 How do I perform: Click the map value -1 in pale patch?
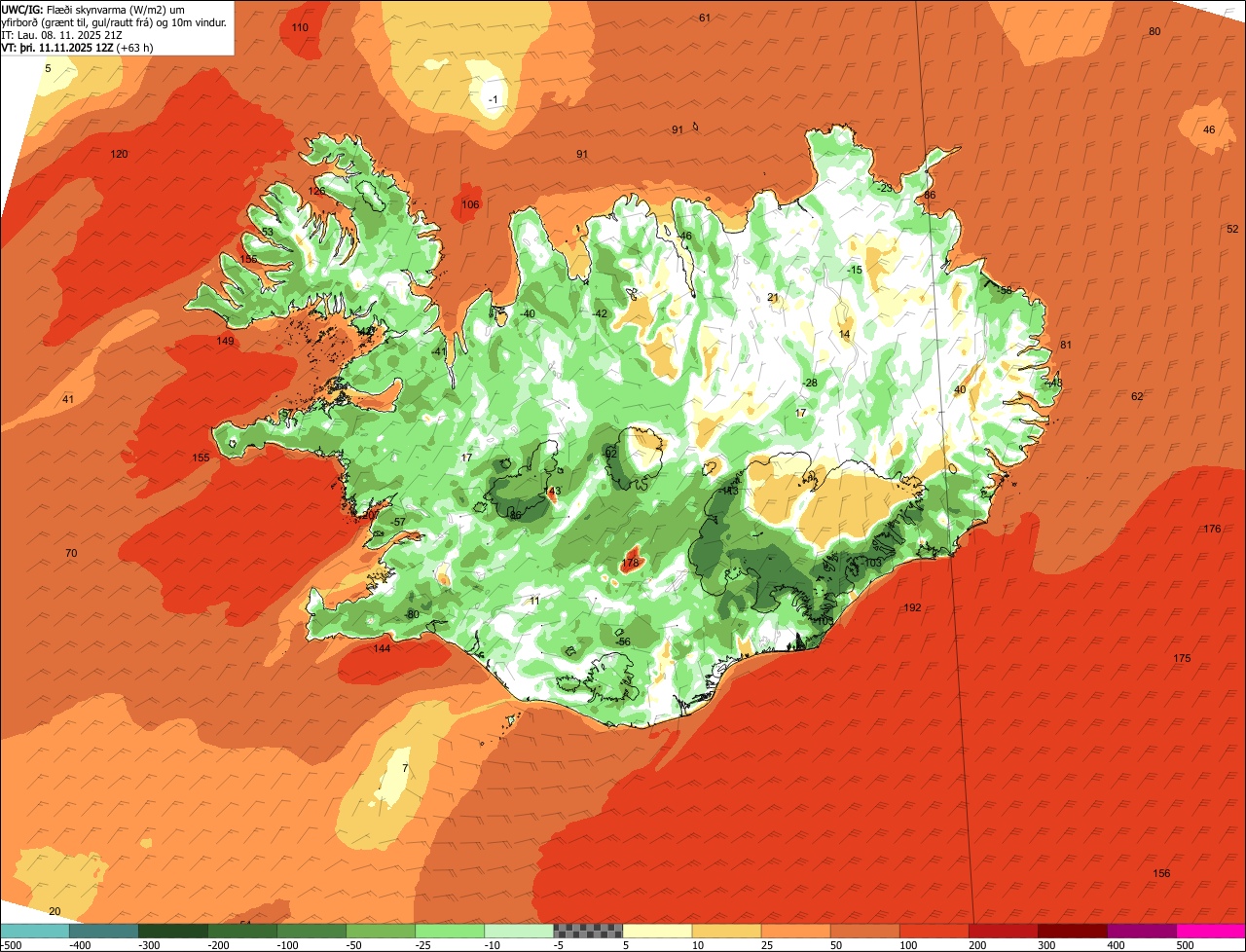(x=493, y=100)
